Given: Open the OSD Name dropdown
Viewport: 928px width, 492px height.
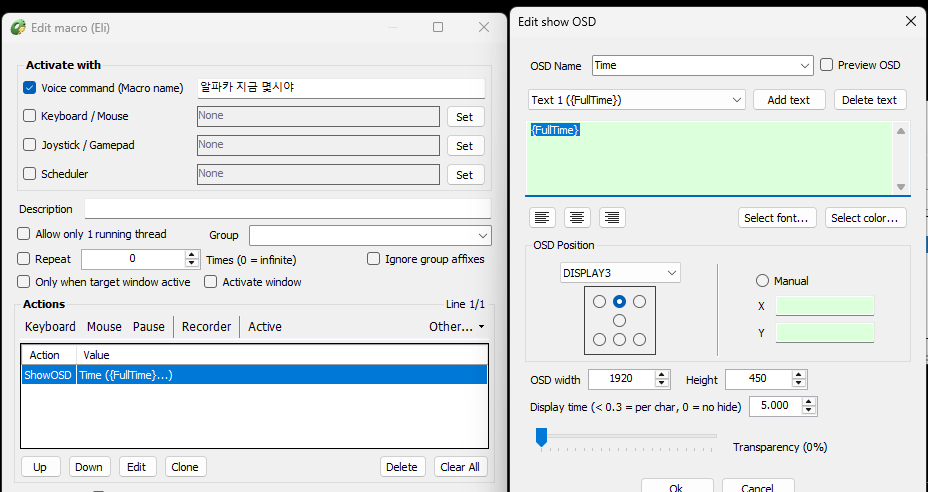Looking at the screenshot, I should point(703,65).
